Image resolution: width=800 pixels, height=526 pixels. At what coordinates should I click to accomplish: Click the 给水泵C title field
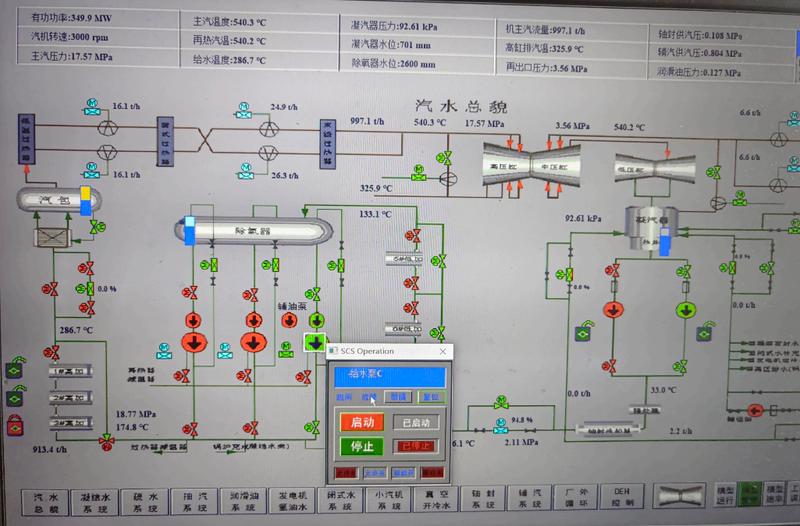click(390, 376)
